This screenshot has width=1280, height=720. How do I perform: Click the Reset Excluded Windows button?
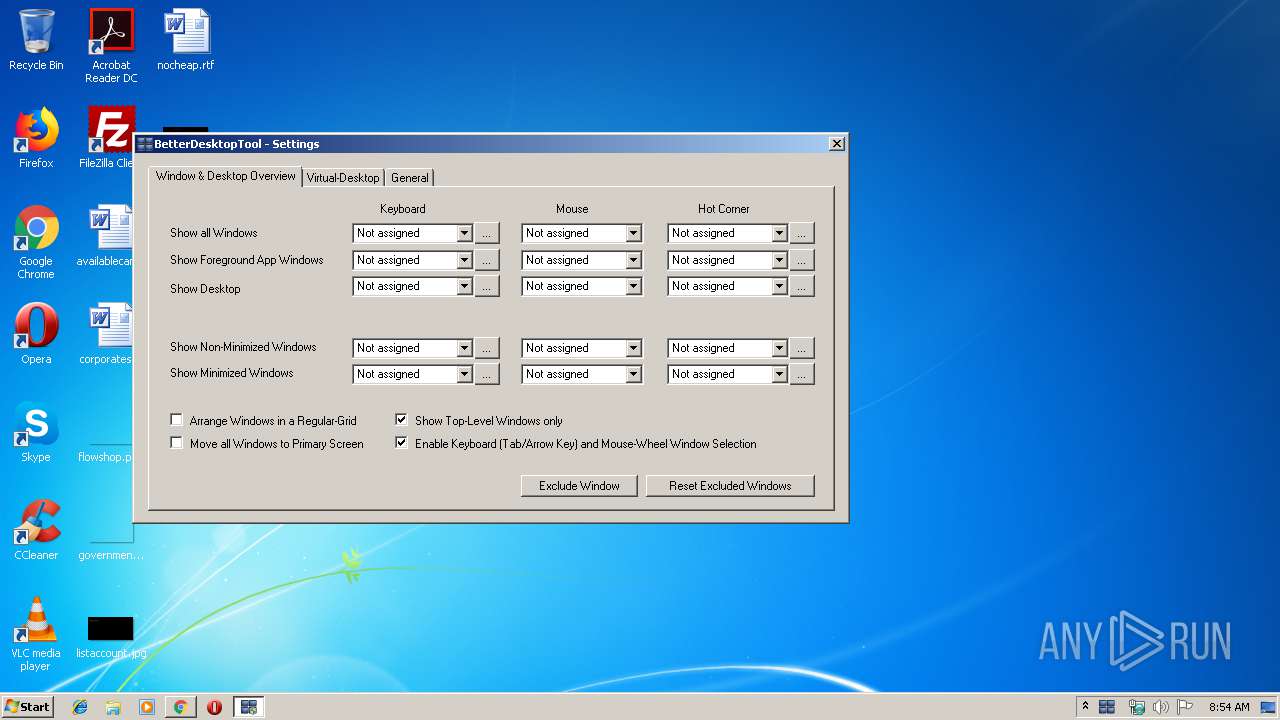click(x=730, y=486)
